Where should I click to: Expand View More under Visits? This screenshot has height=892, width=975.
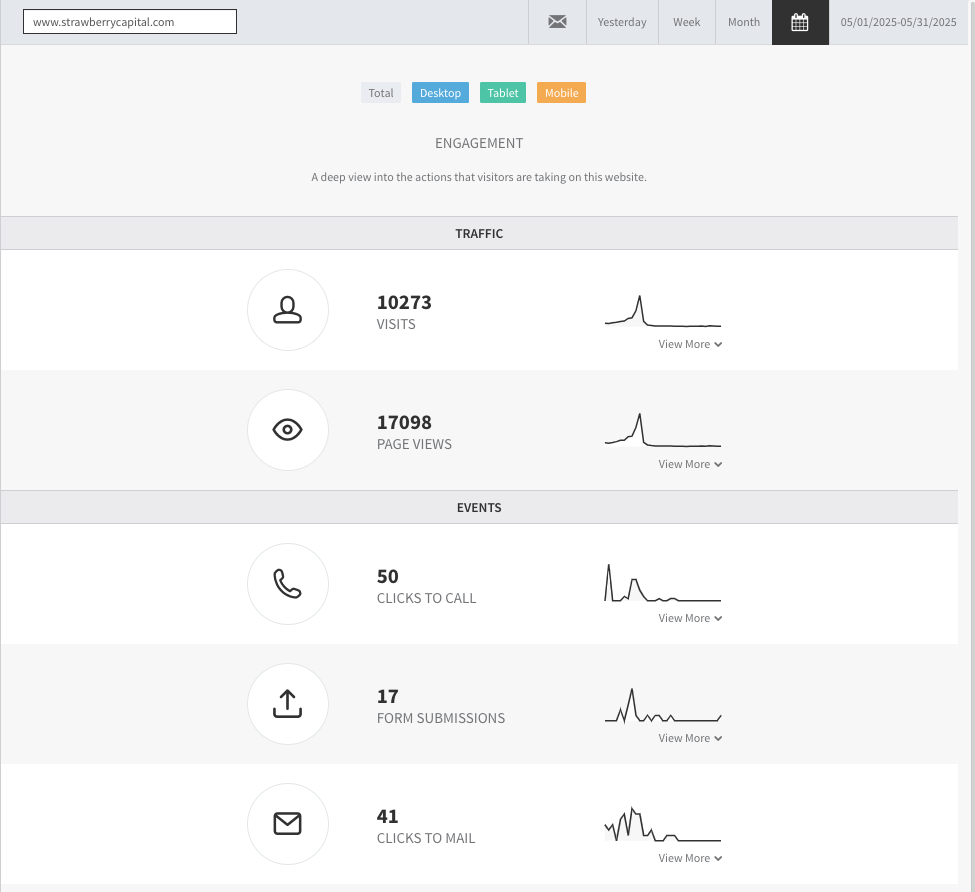(x=690, y=344)
